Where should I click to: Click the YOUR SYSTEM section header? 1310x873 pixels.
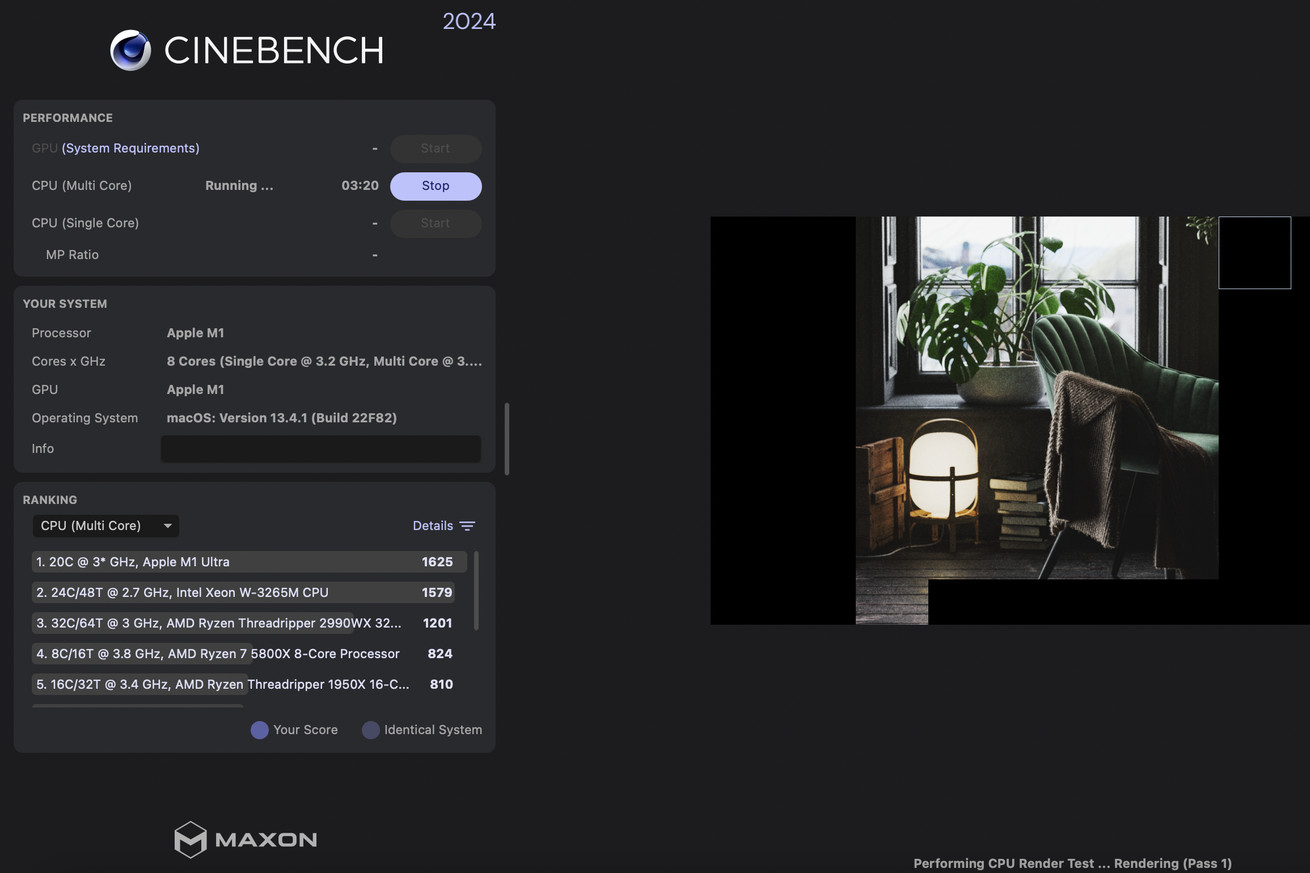[65, 304]
